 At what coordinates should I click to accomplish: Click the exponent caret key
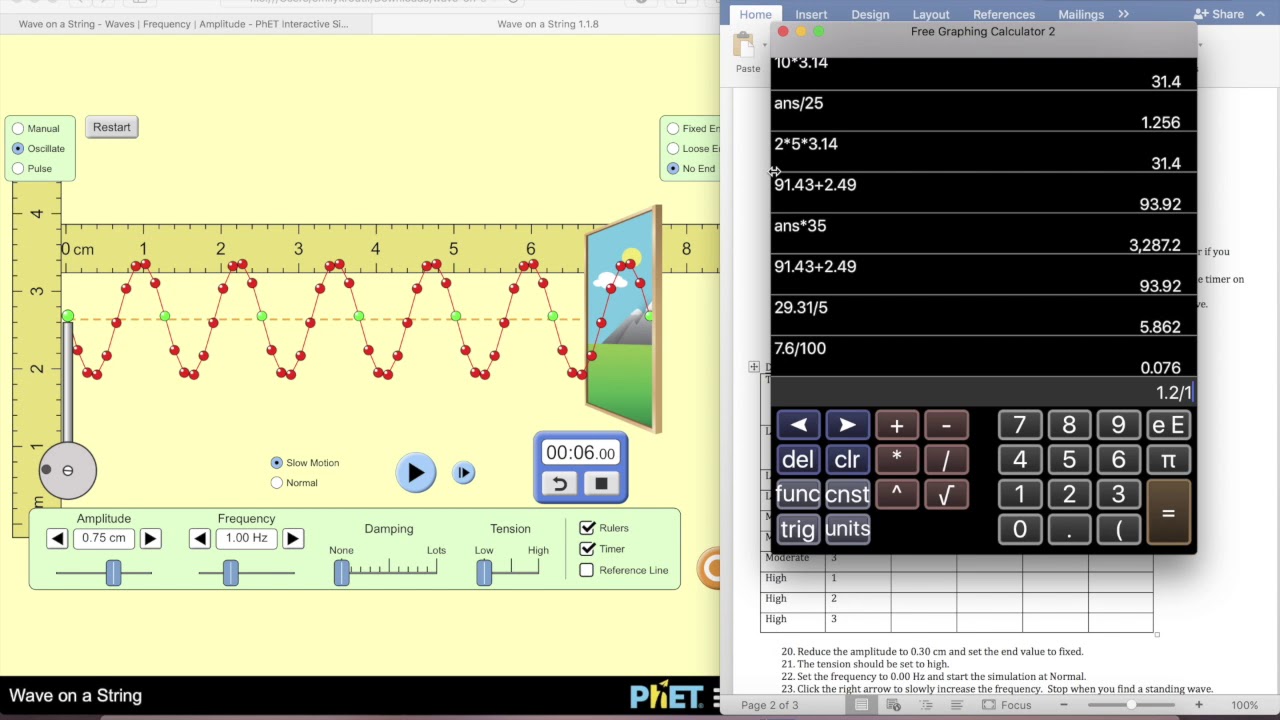click(x=897, y=495)
